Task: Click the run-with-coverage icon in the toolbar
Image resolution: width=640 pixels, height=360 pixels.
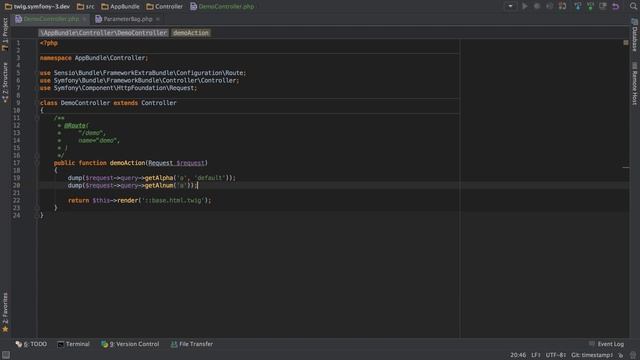Action: pyautogui.click(x=549, y=7)
